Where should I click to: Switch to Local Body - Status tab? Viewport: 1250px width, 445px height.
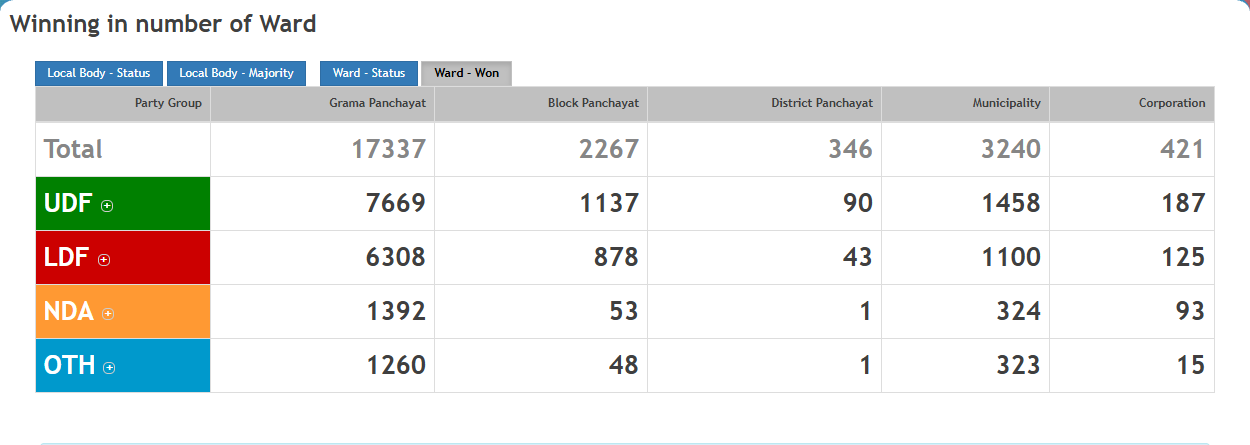pos(98,73)
